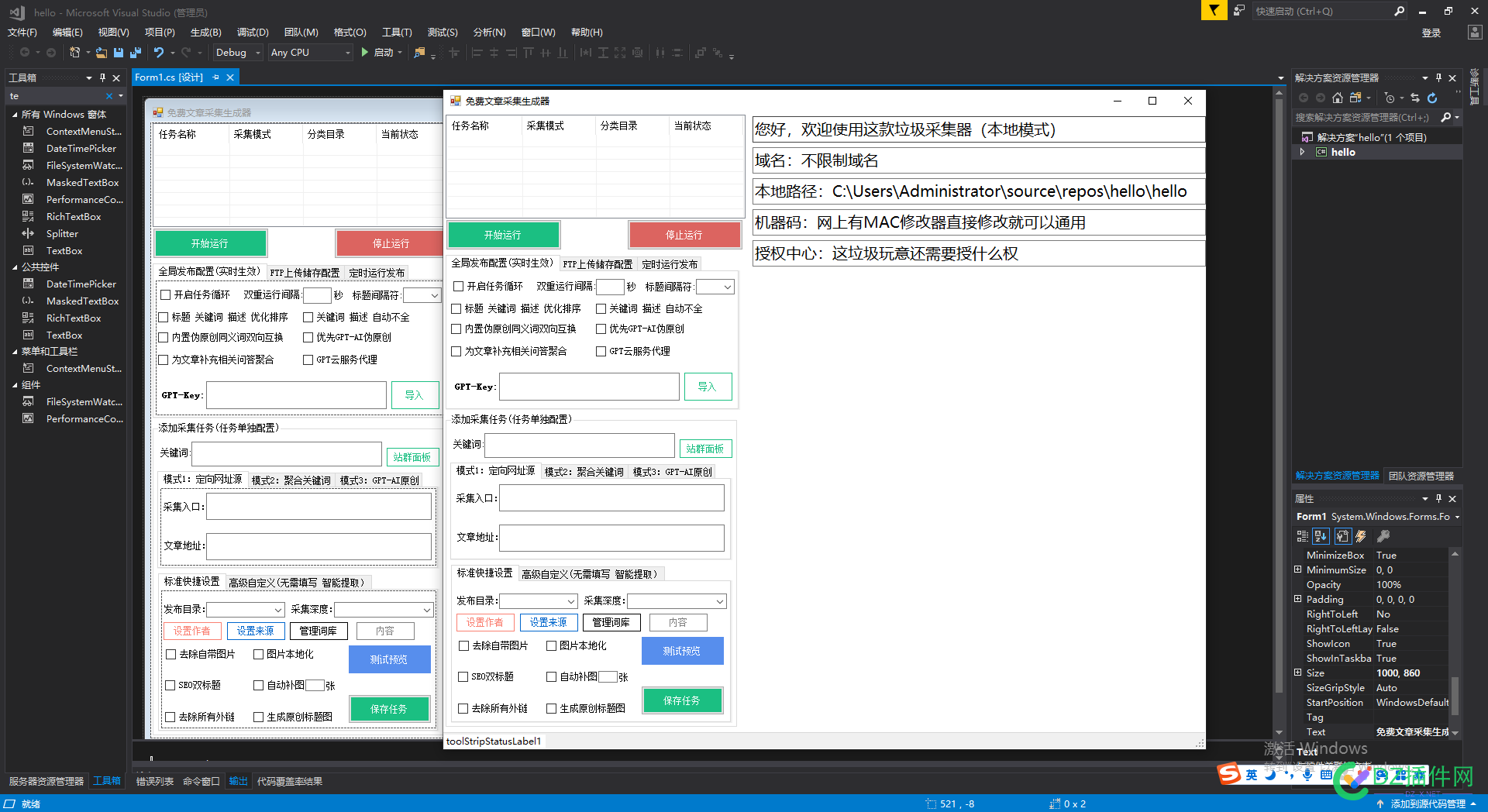1488x812 pixels.
Task: Switch to FTP上传储存配置 tab in running app
Action: point(598,264)
